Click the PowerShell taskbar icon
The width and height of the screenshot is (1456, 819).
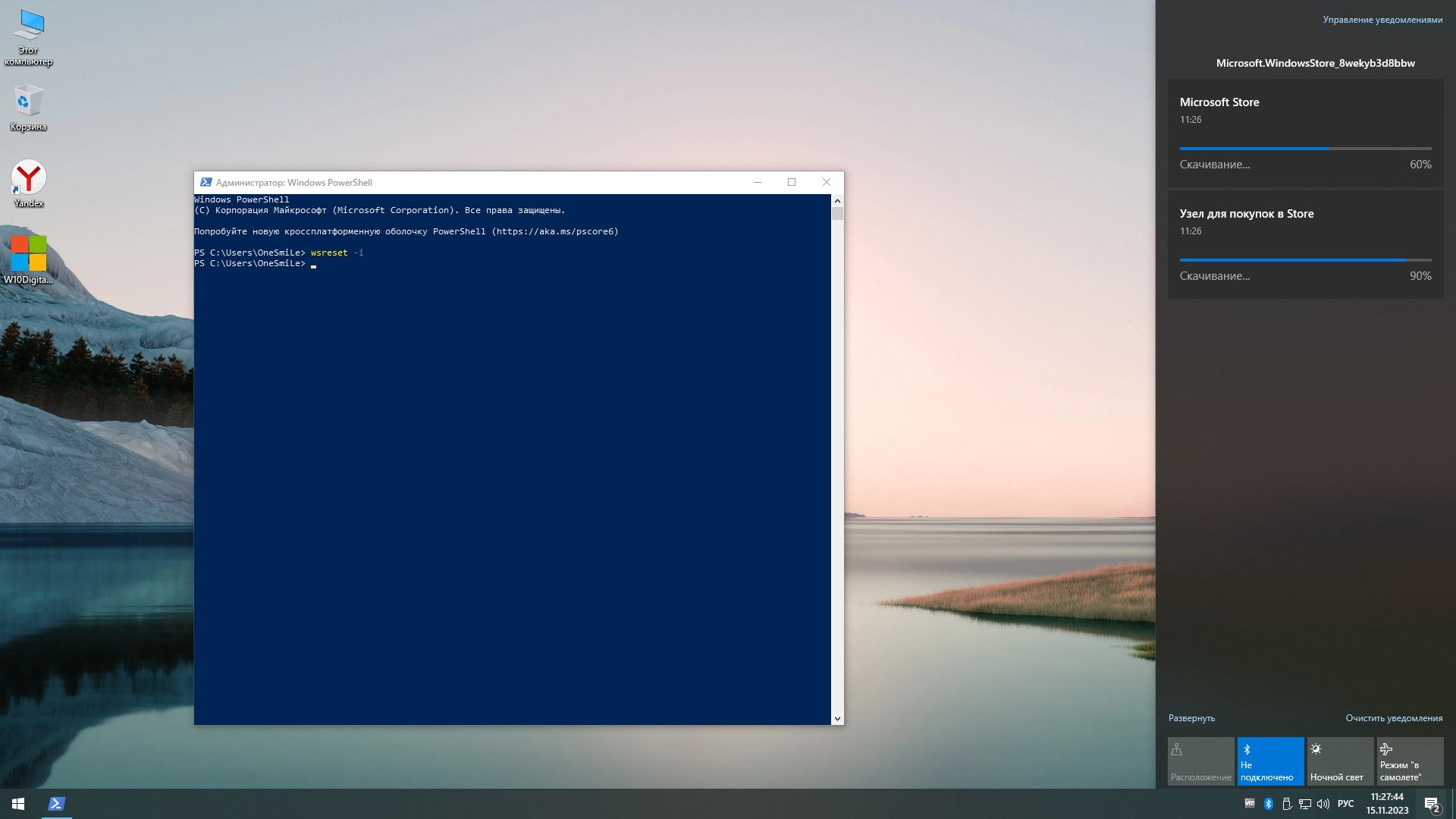(57, 804)
